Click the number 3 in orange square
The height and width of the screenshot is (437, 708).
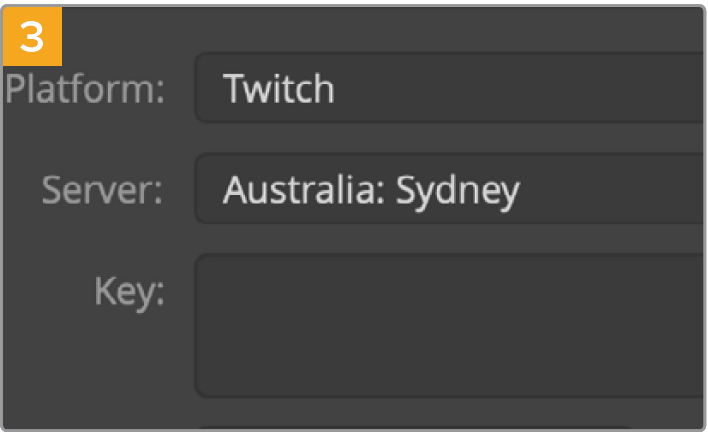click(x=33, y=37)
